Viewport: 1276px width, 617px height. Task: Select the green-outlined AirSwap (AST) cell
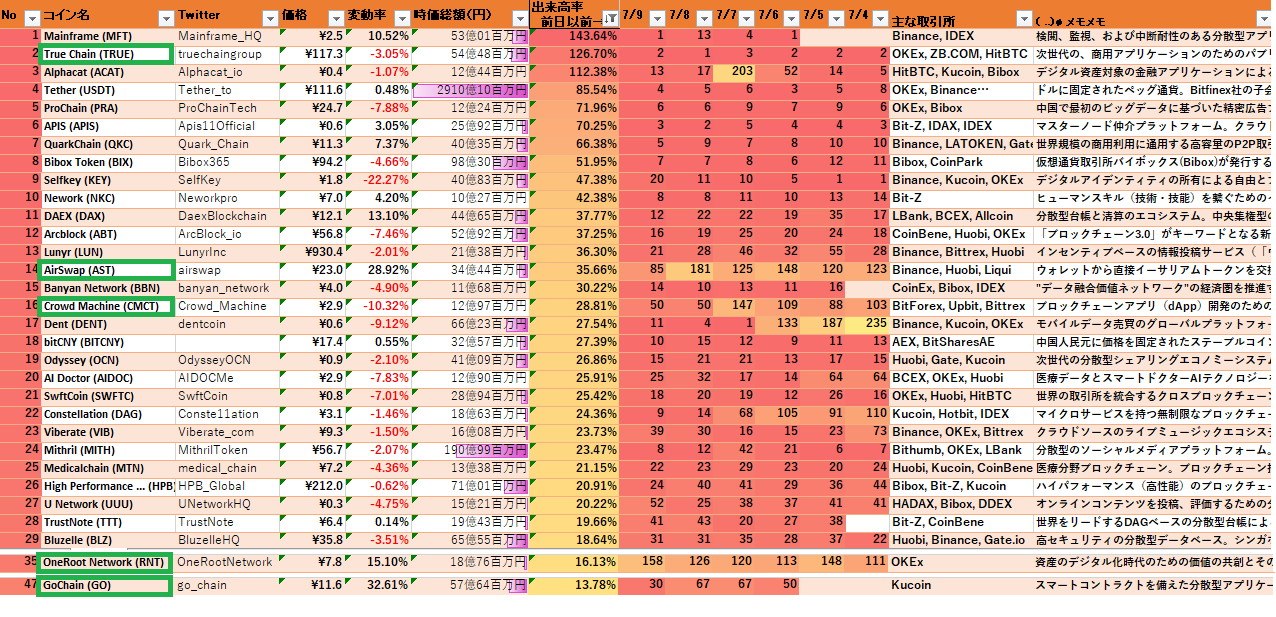pos(106,270)
